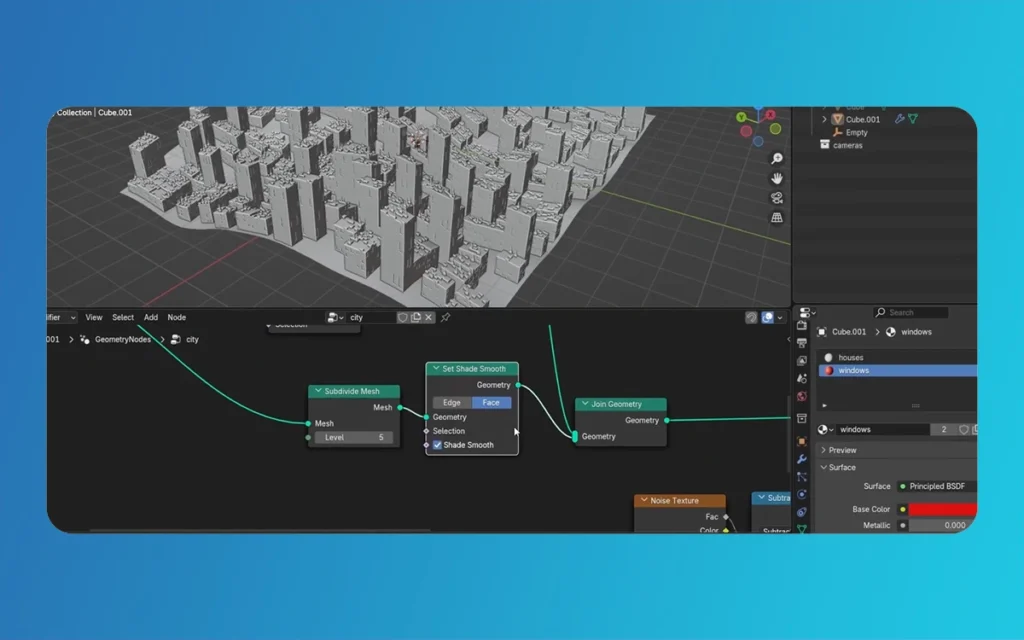The image size is (1024, 640).
Task: Adjust the Metallic value slider
Action: point(942,526)
